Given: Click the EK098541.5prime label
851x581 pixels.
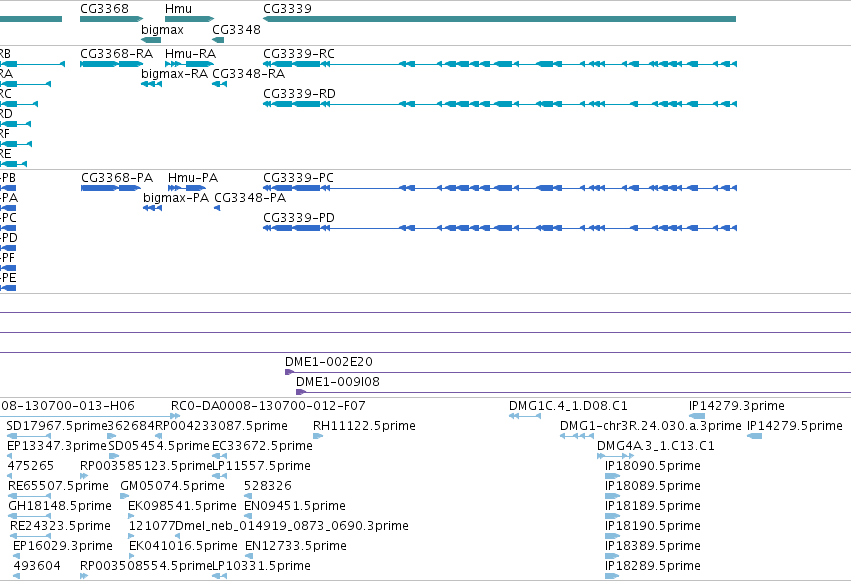Looking at the screenshot, I should [x=182, y=506].
